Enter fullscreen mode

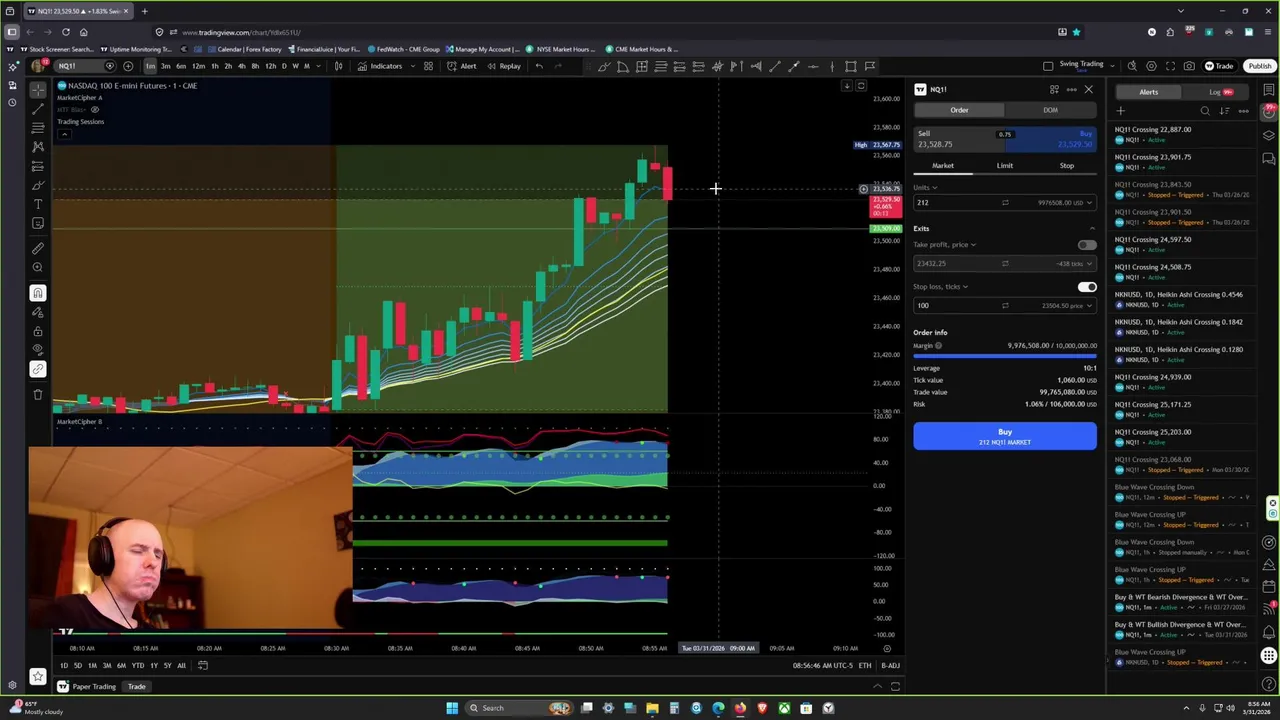pyautogui.click(x=1170, y=66)
